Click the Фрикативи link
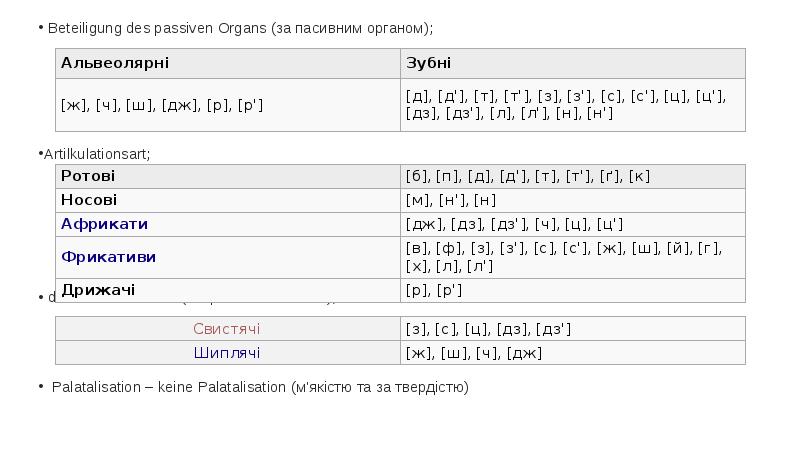 [108, 257]
